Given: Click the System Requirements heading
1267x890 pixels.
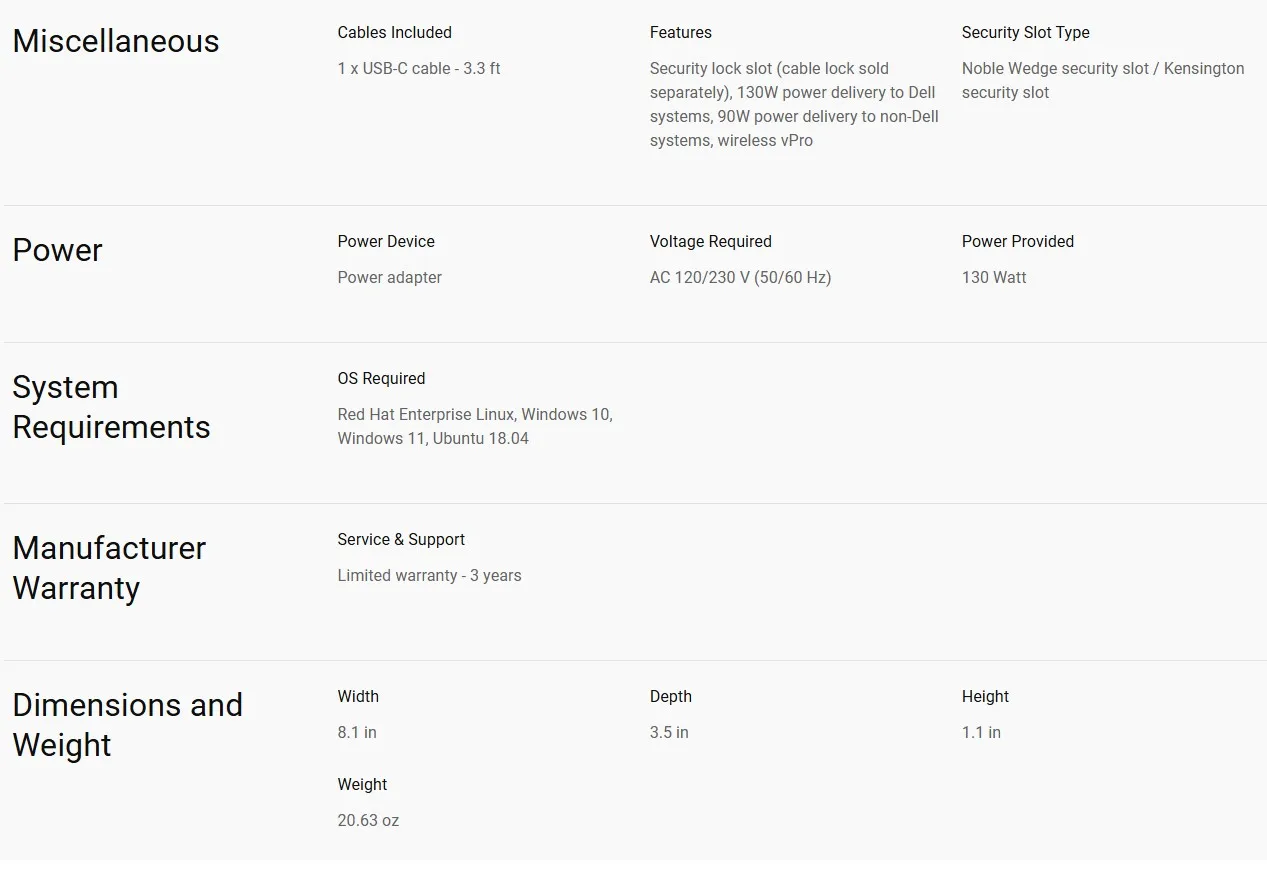Looking at the screenshot, I should [x=111, y=407].
